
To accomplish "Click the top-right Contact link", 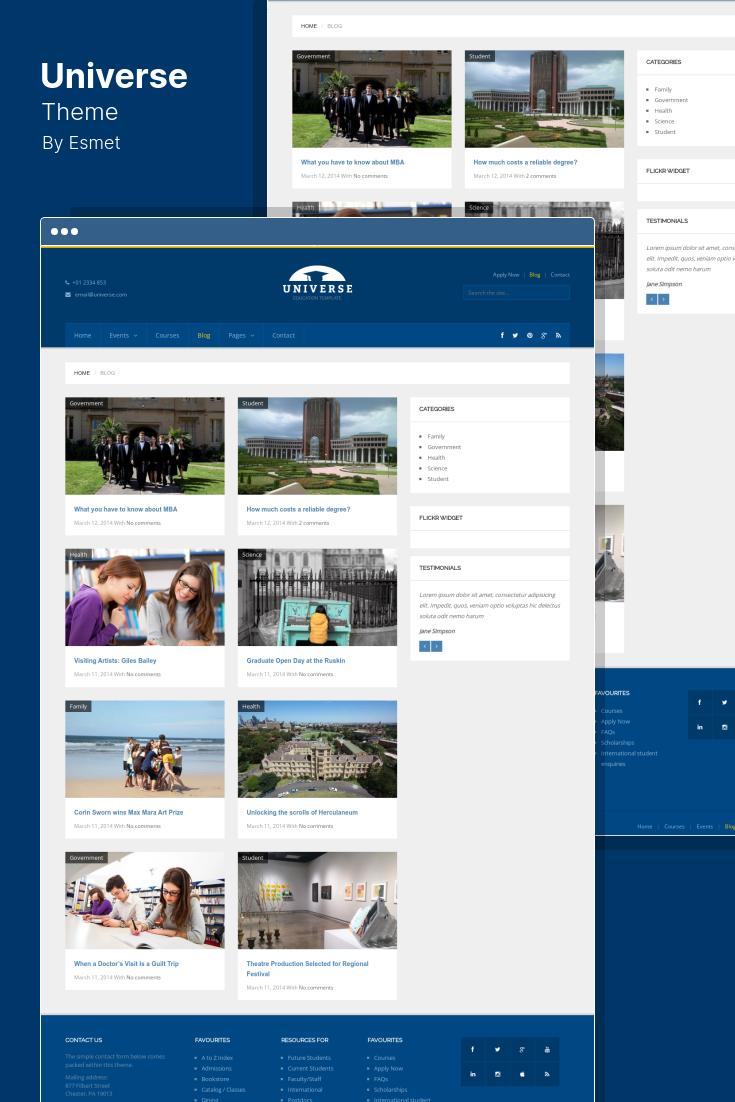I will [x=560, y=275].
